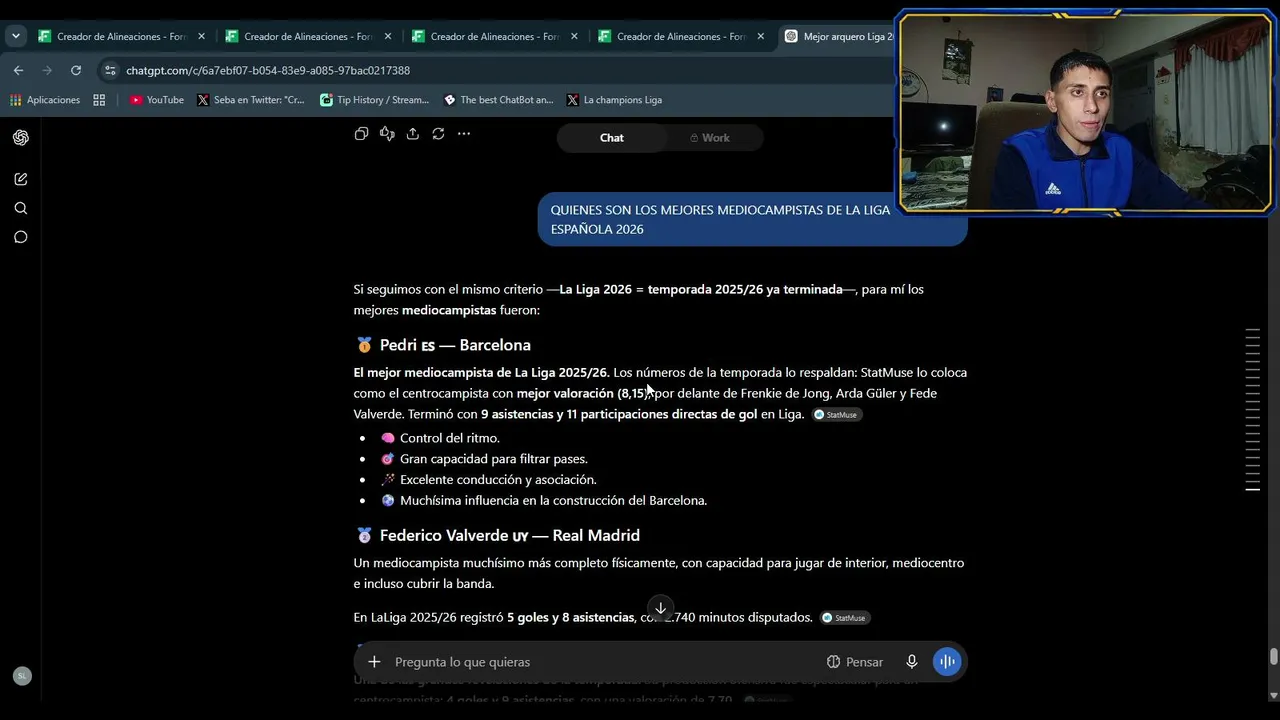
Task: Open the YouTube bookmark
Action: [157, 100]
